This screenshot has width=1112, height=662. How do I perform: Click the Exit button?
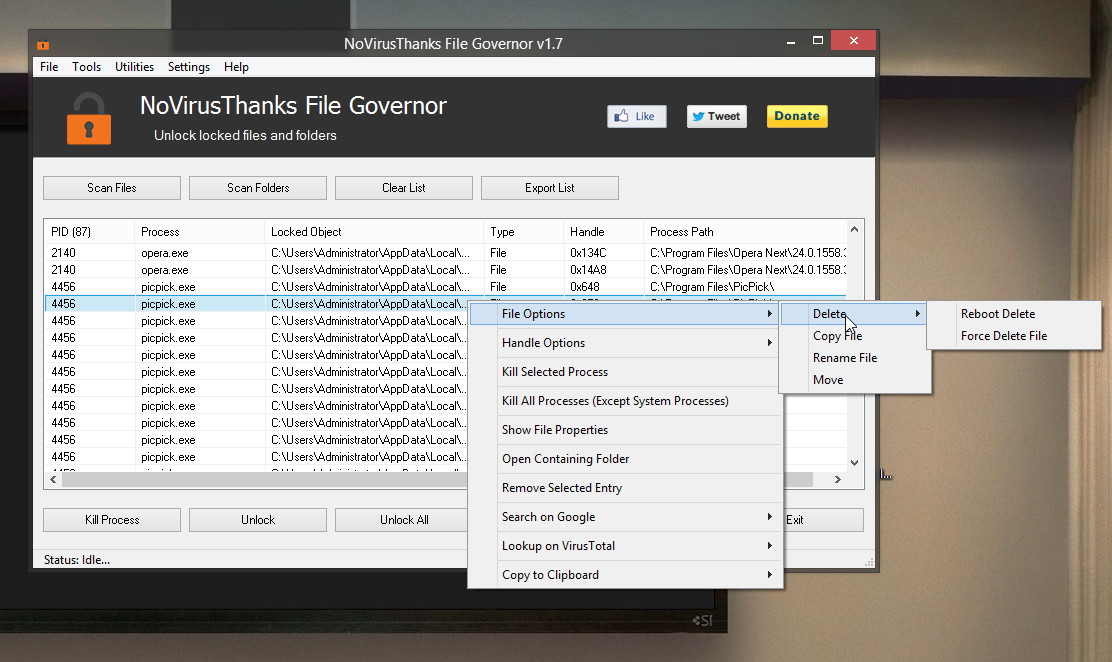[x=823, y=520]
